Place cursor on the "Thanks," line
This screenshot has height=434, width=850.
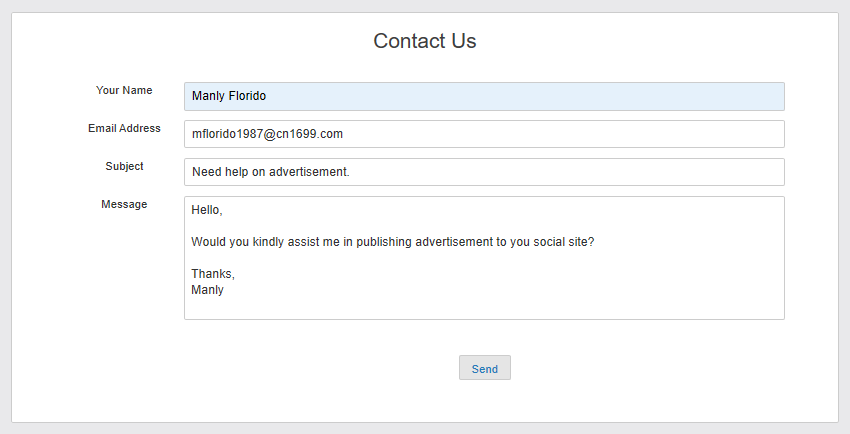coord(213,274)
